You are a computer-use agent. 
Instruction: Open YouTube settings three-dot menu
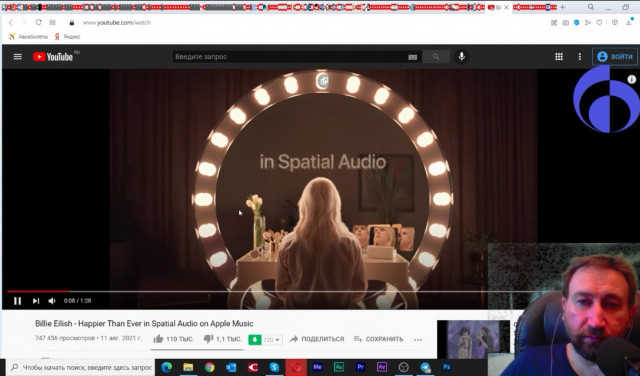(x=580, y=57)
